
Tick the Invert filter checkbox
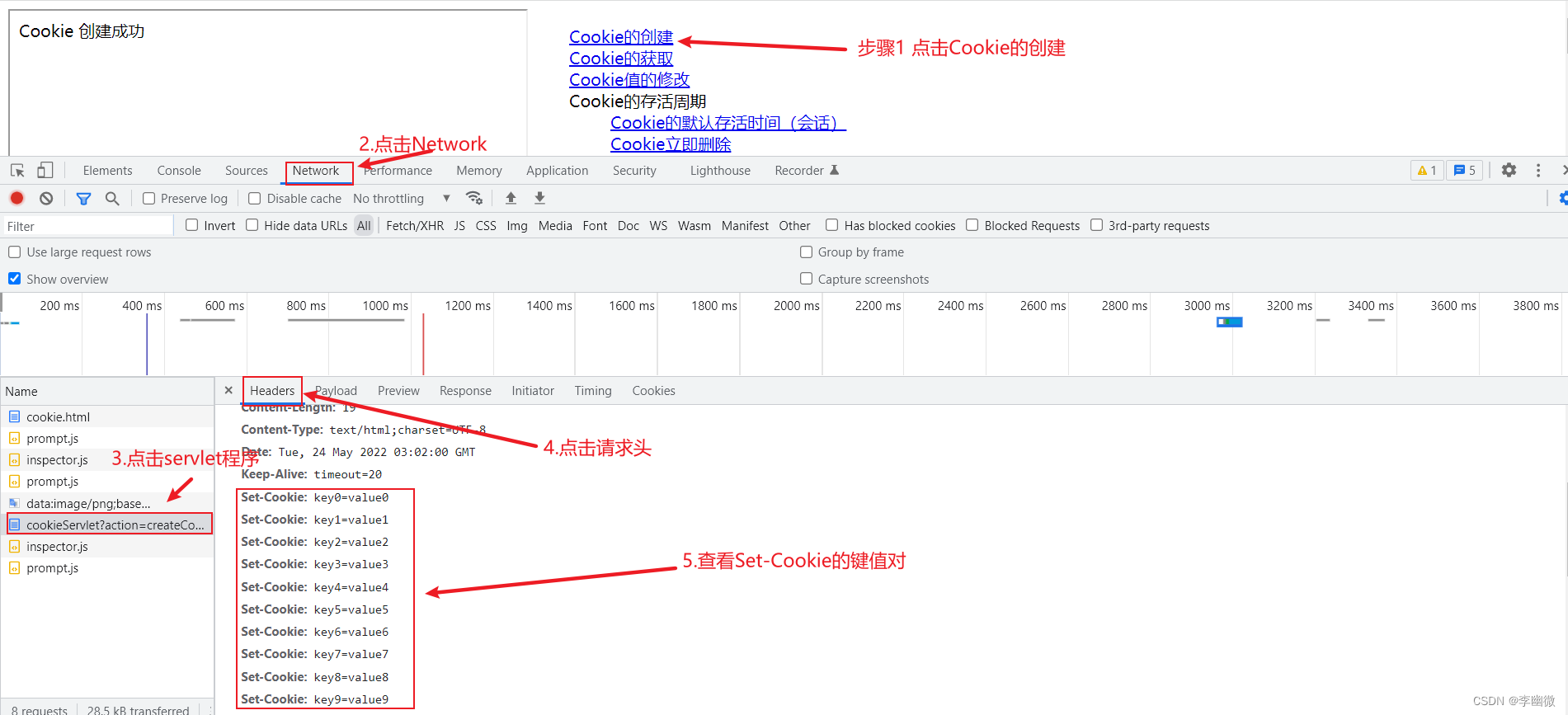tap(191, 225)
